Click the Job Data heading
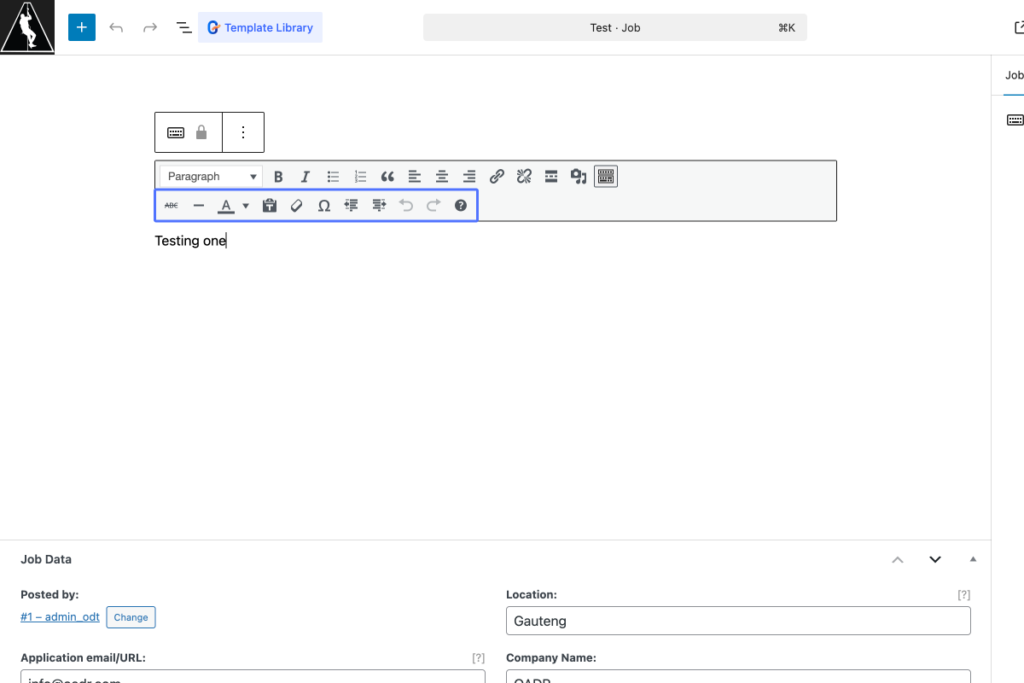The width and height of the screenshot is (1024, 683). [x=46, y=560]
